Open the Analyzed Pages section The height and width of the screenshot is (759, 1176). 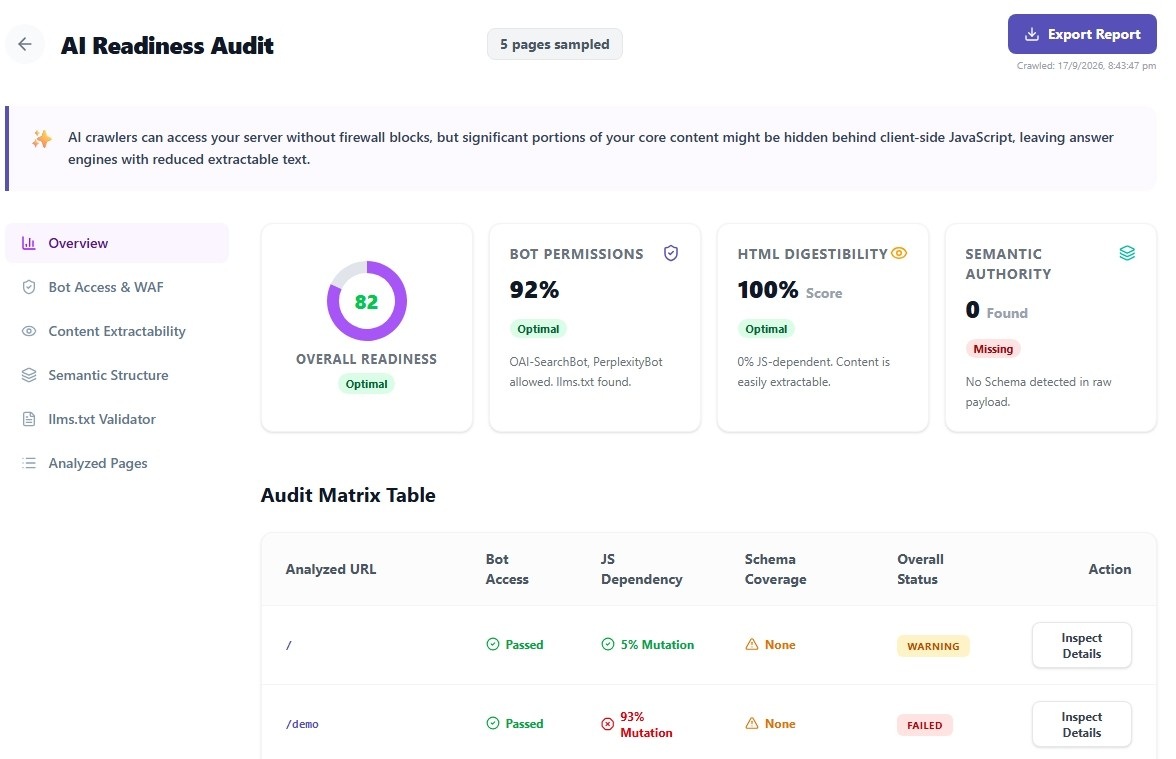pos(117,463)
